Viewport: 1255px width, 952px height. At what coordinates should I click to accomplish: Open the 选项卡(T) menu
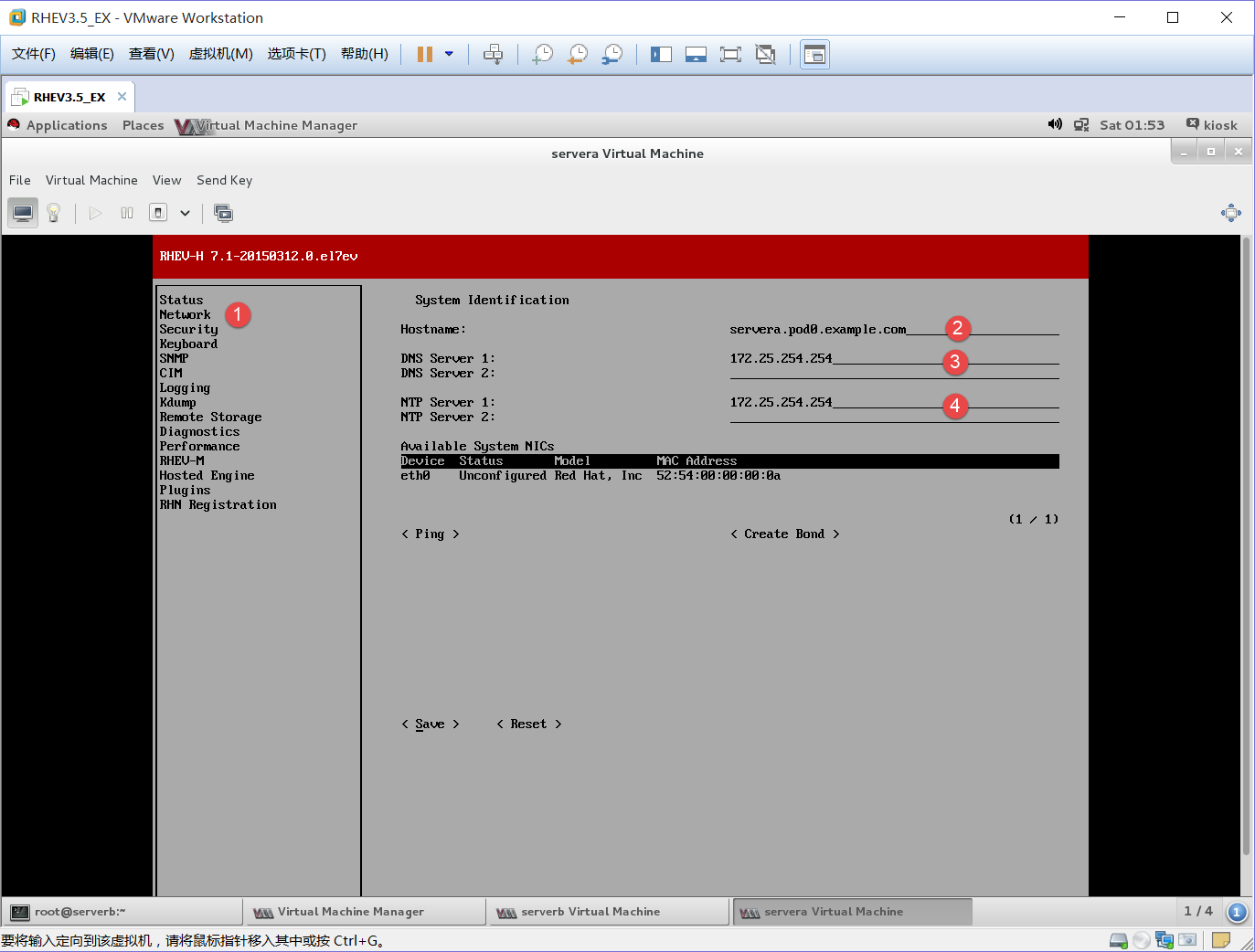[297, 54]
